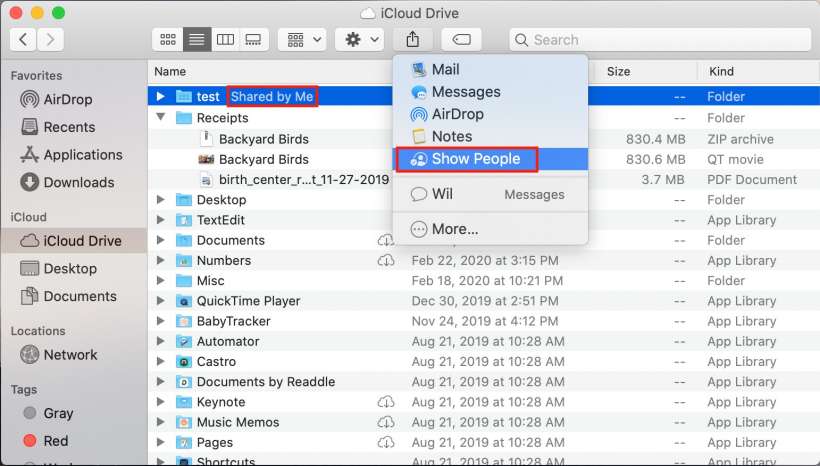This screenshot has width=820, height=466.
Task: Open More... in the share menu
Action: click(x=490, y=229)
